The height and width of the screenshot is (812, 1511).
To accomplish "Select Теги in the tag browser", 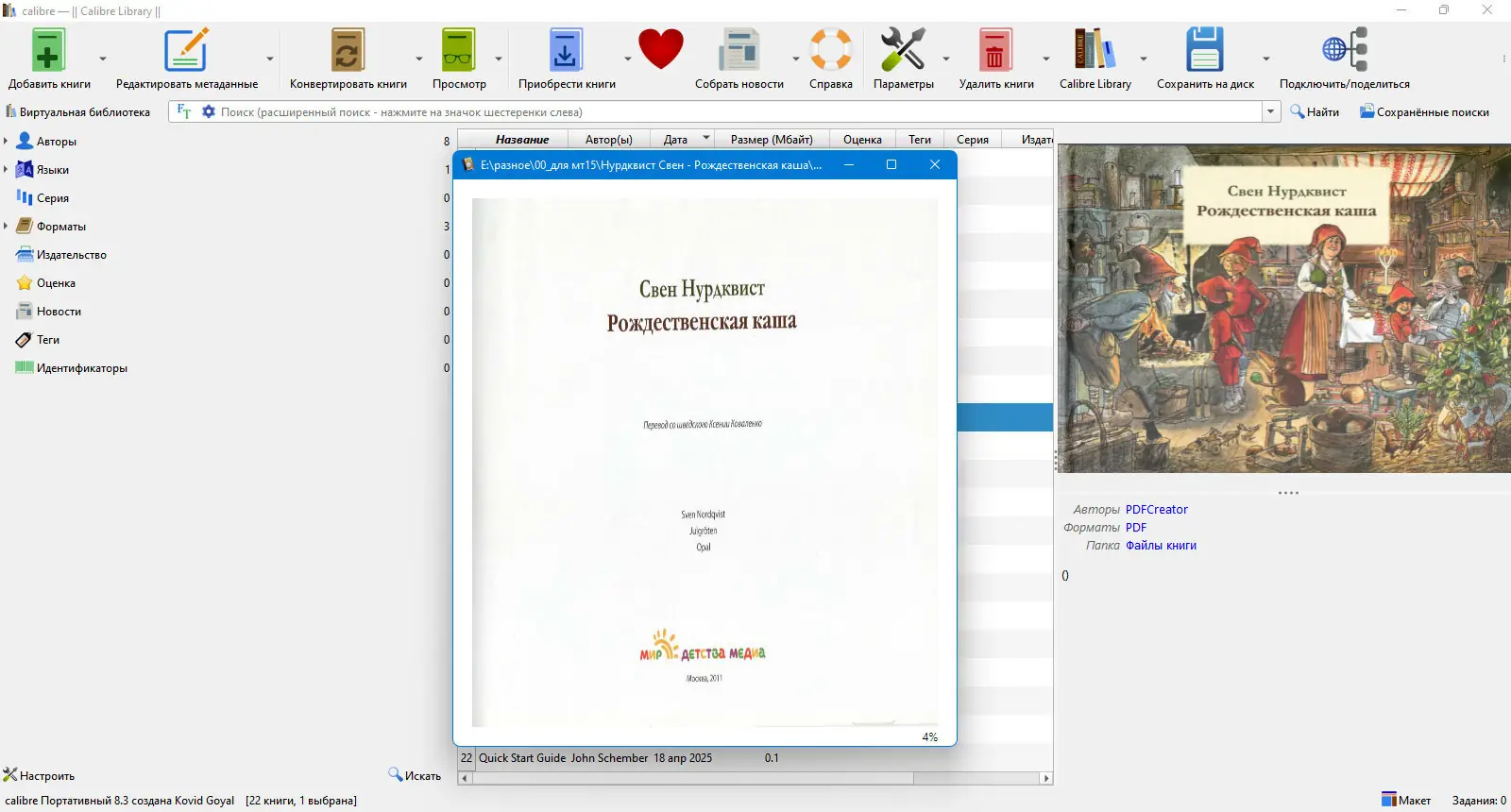I will [47, 340].
